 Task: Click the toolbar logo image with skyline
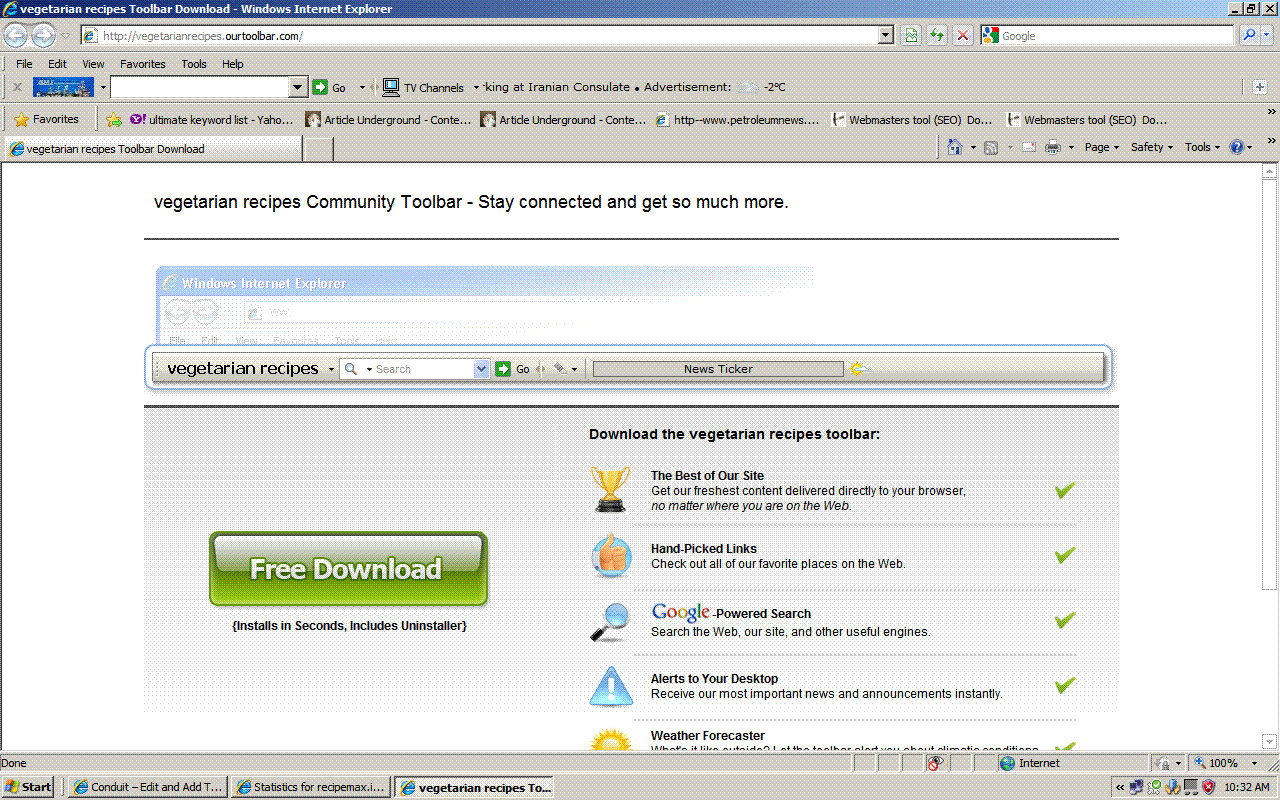point(63,87)
